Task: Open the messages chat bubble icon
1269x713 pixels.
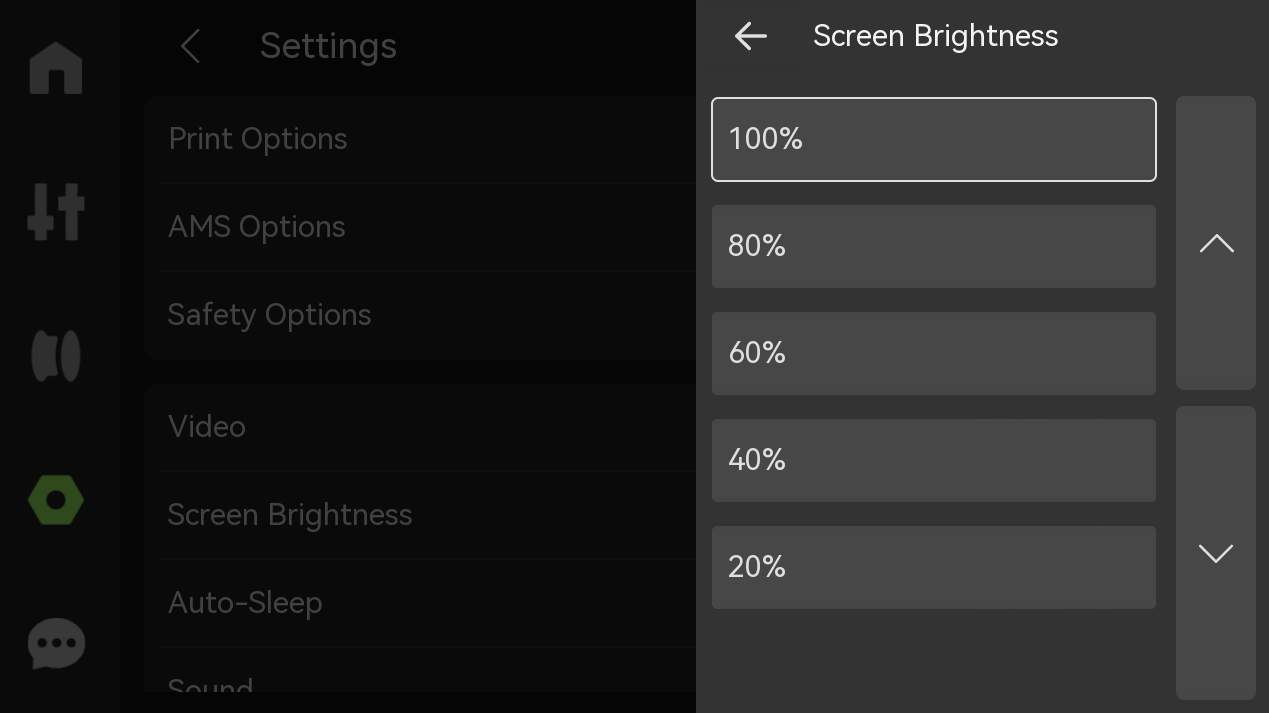Action: tap(56, 644)
